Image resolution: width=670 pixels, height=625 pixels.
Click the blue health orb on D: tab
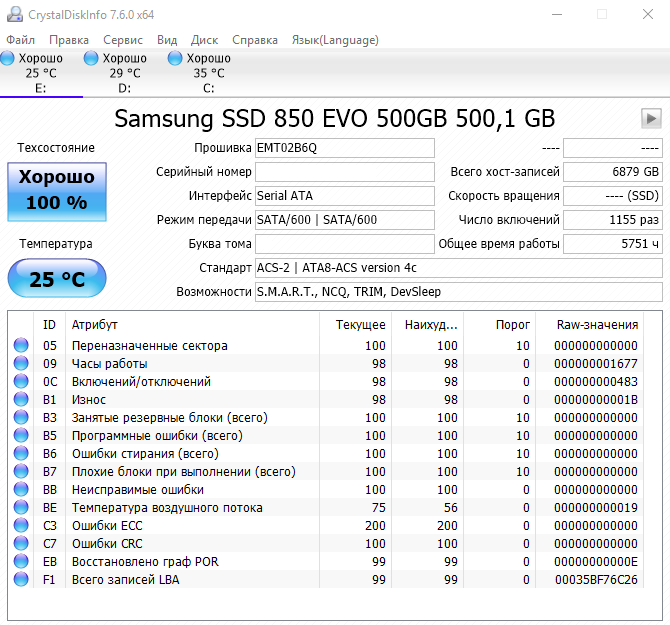91,58
